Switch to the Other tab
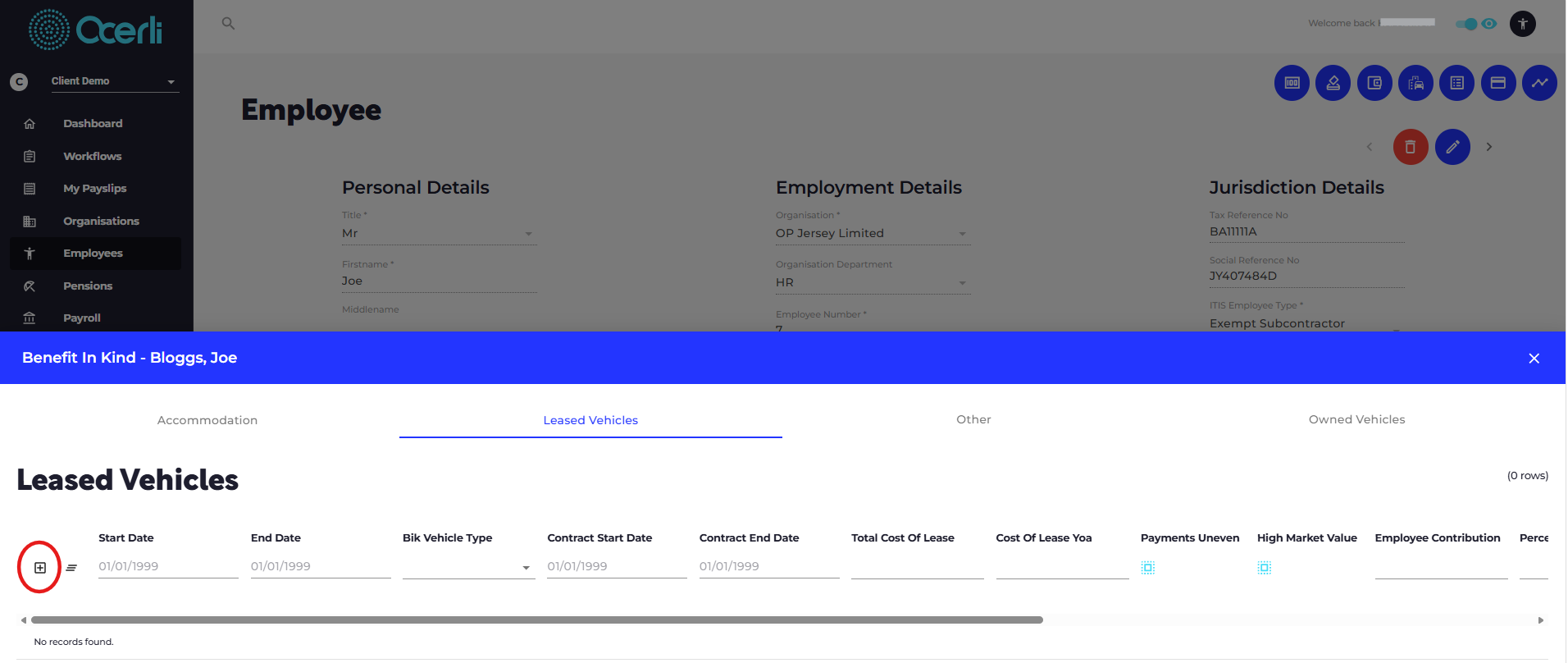 tap(973, 419)
